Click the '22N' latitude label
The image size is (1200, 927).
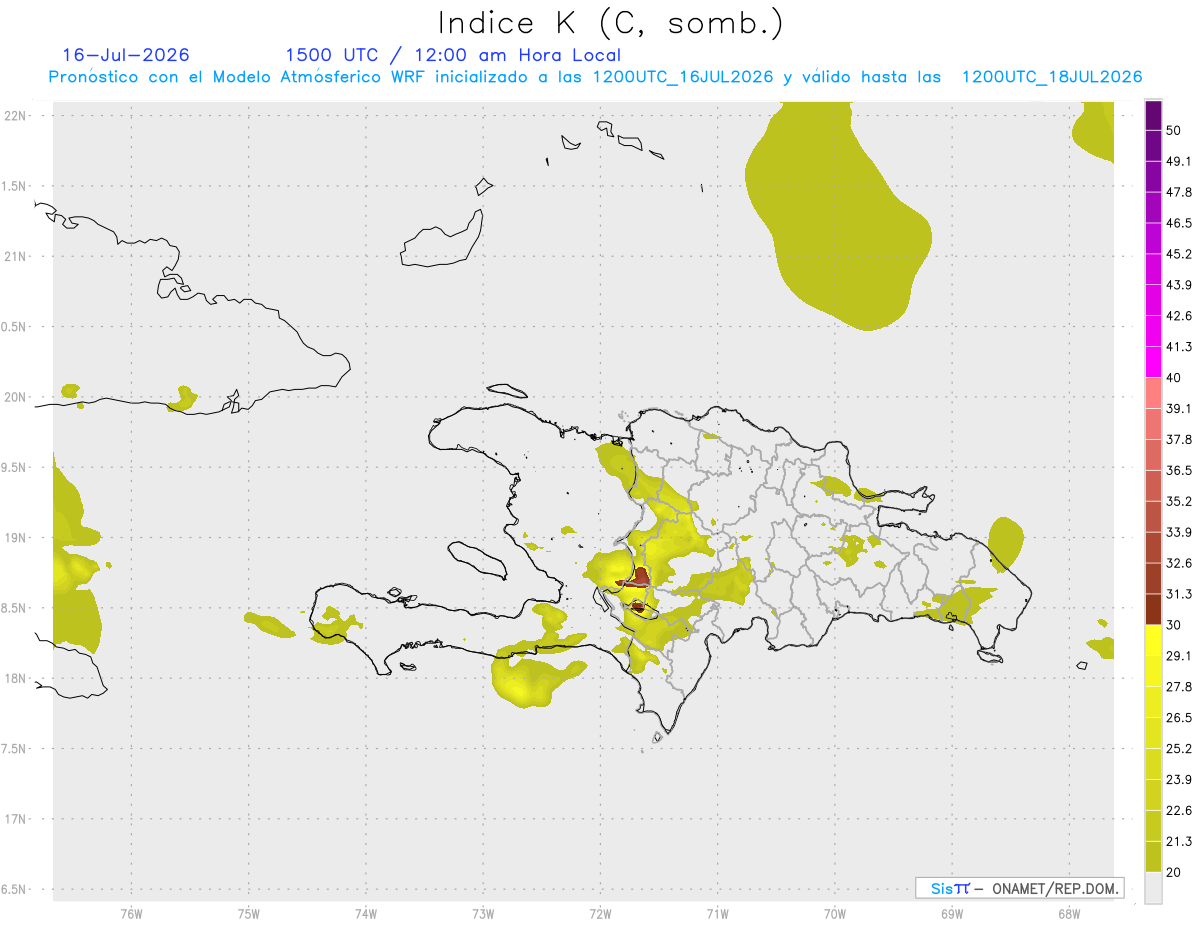tap(15, 115)
